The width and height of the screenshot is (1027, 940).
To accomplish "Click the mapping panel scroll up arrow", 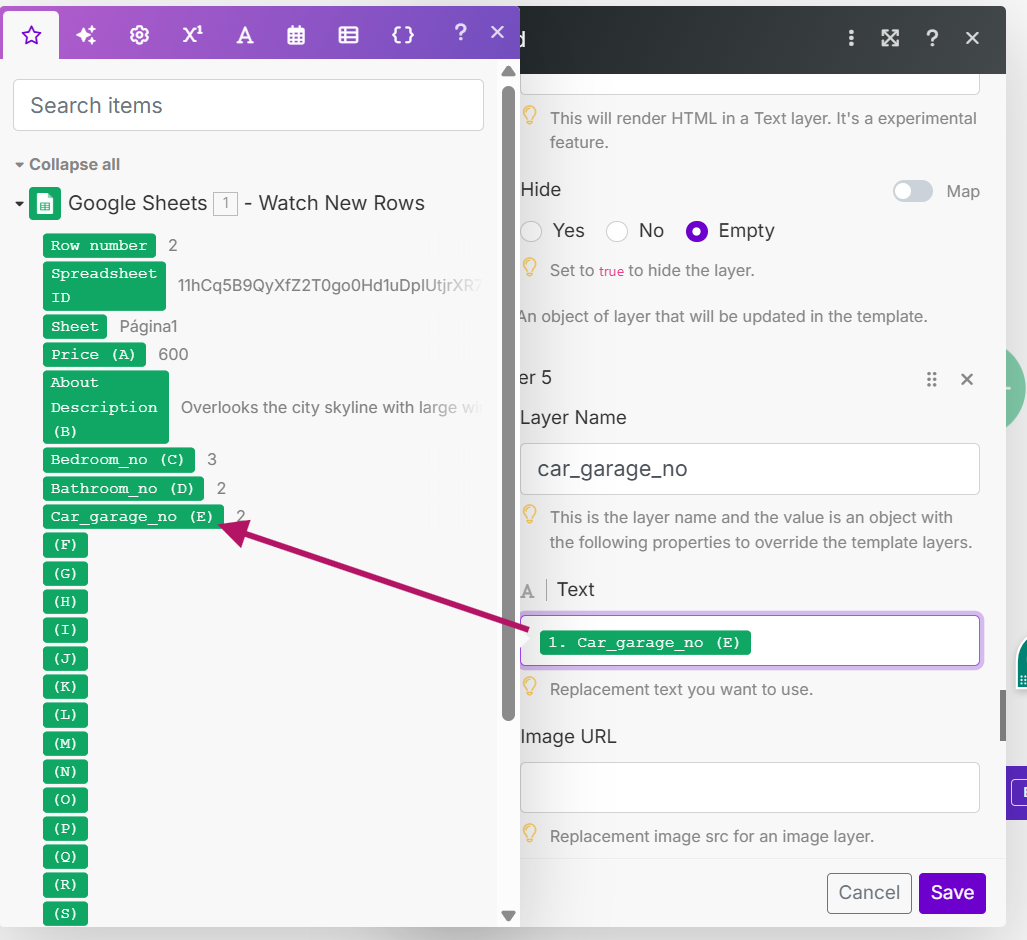I will [x=508, y=71].
